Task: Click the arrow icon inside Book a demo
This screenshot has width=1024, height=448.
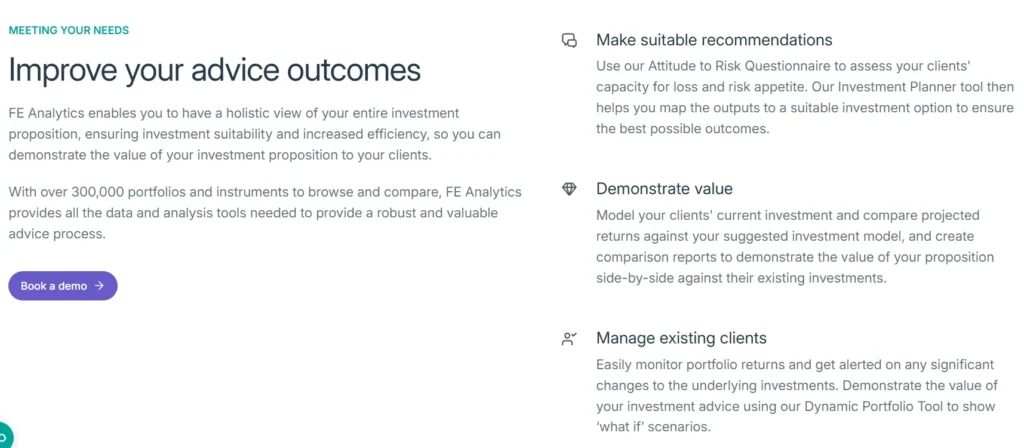Action: [x=99, y=286]
